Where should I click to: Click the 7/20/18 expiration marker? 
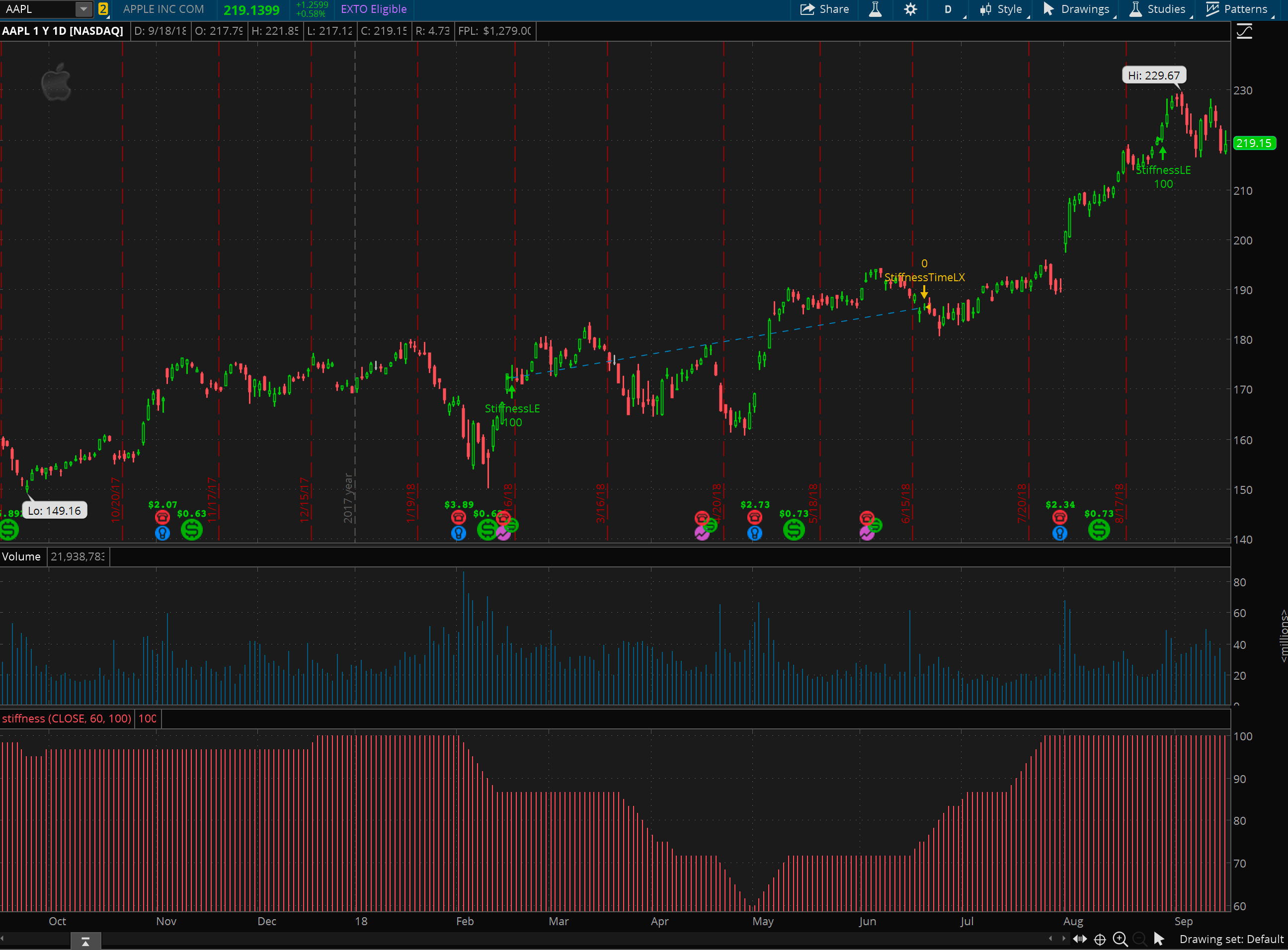pyautogui.click(x=1022, y=503)
